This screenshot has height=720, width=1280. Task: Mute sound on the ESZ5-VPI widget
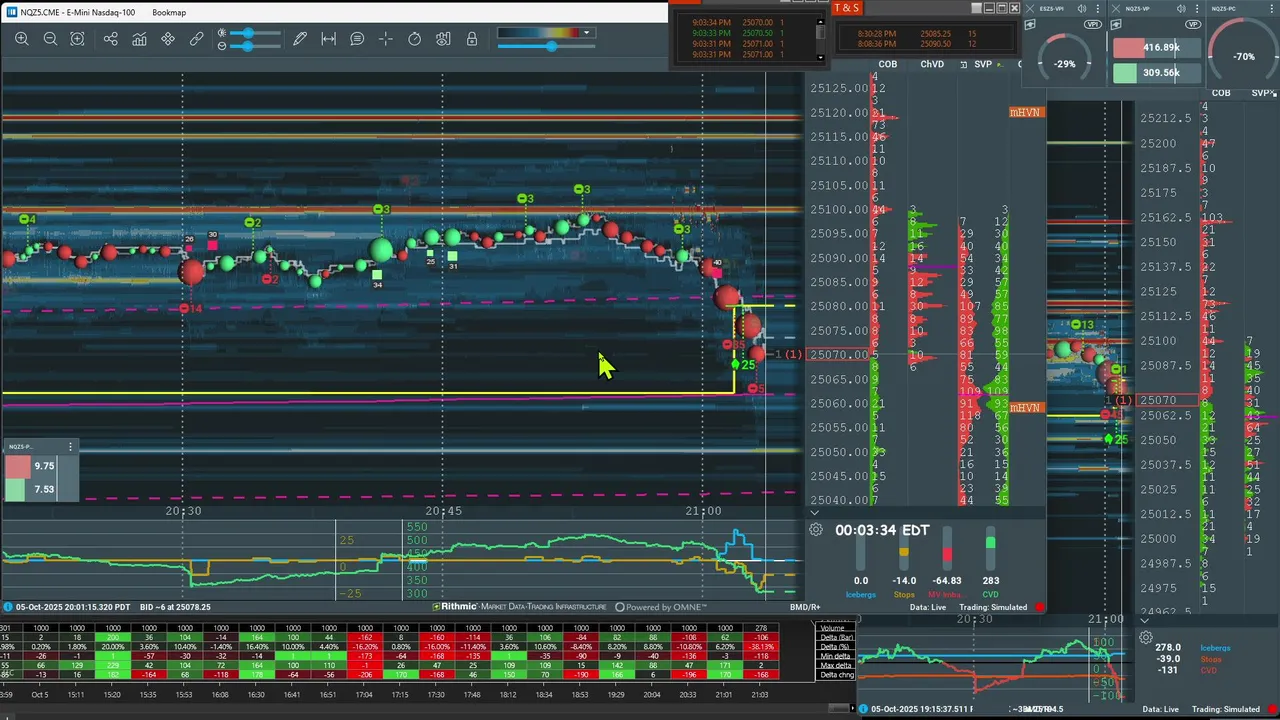point(1082,9)
